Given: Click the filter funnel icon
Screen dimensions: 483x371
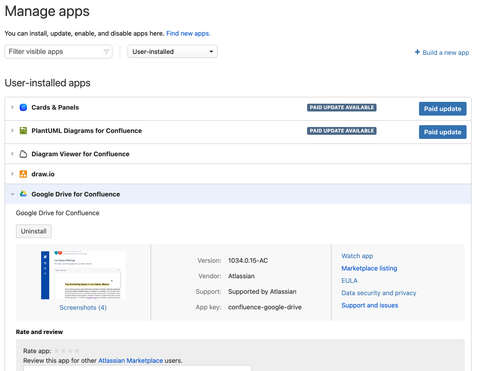Looking at the screenshot, I should [106, 52].
